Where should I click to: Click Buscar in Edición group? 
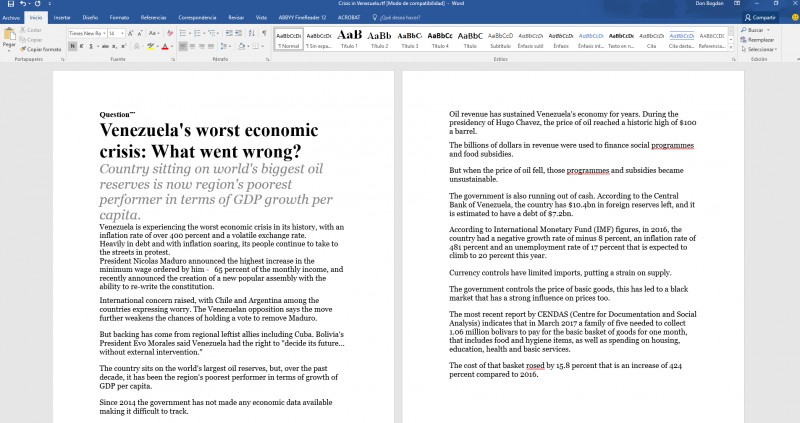point(755,30)
